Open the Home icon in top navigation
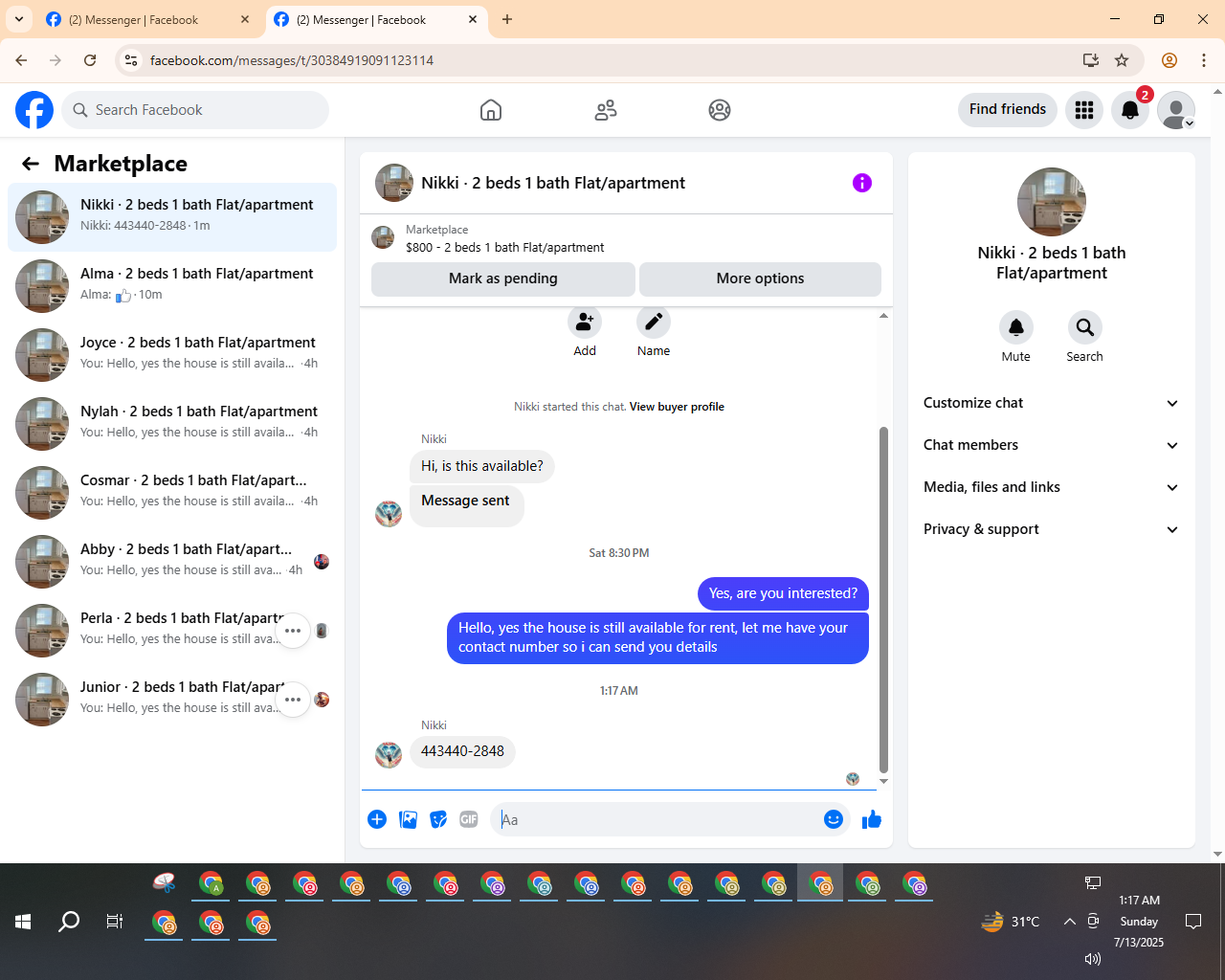This screenshot has width=1225, height=980. [491, 110]
